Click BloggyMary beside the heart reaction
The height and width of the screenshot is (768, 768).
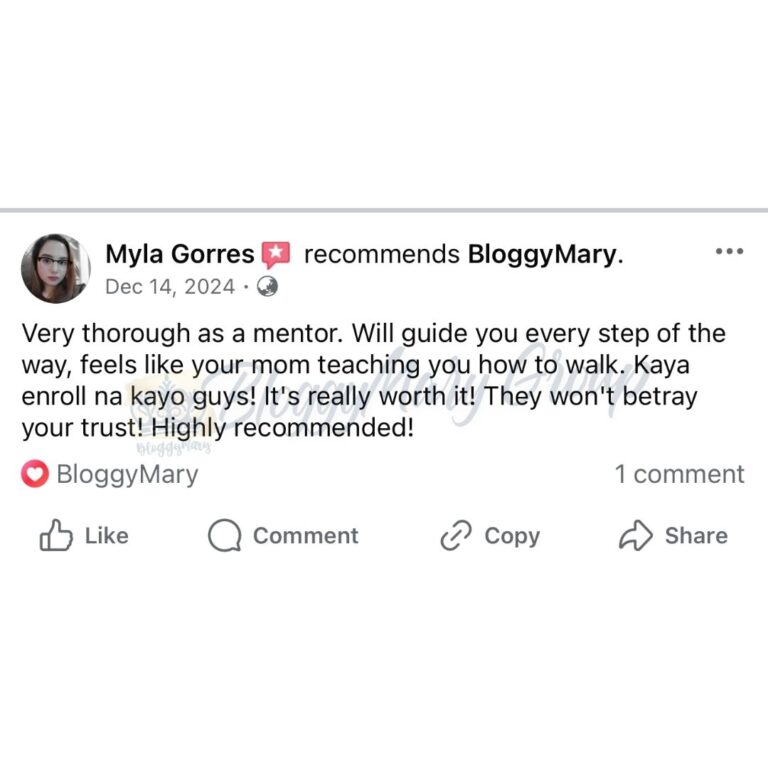(127, 474)
